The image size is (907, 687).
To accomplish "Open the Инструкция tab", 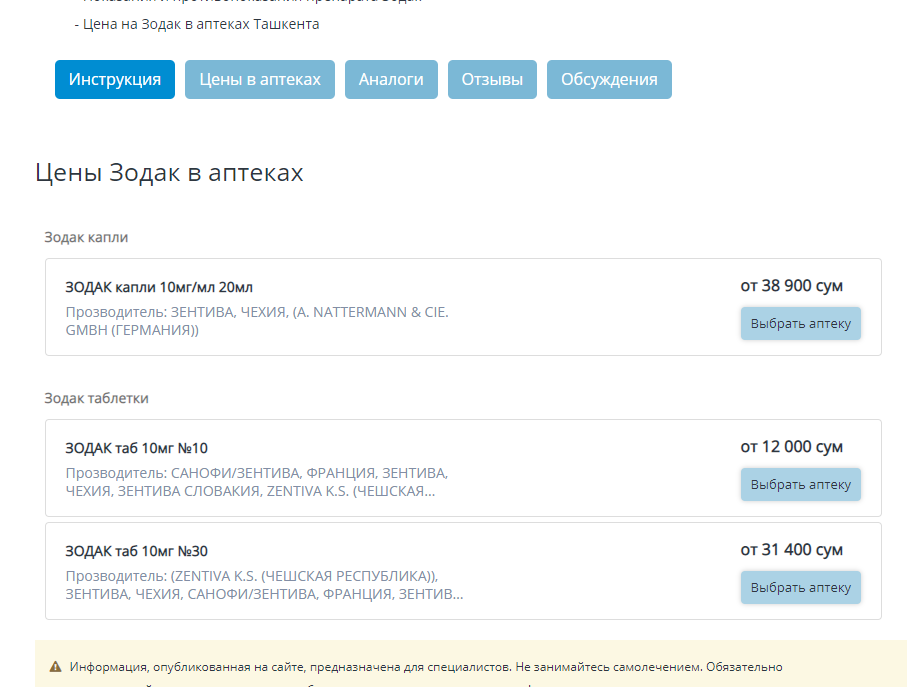I will pyautogui.click(x=115, y=79).
